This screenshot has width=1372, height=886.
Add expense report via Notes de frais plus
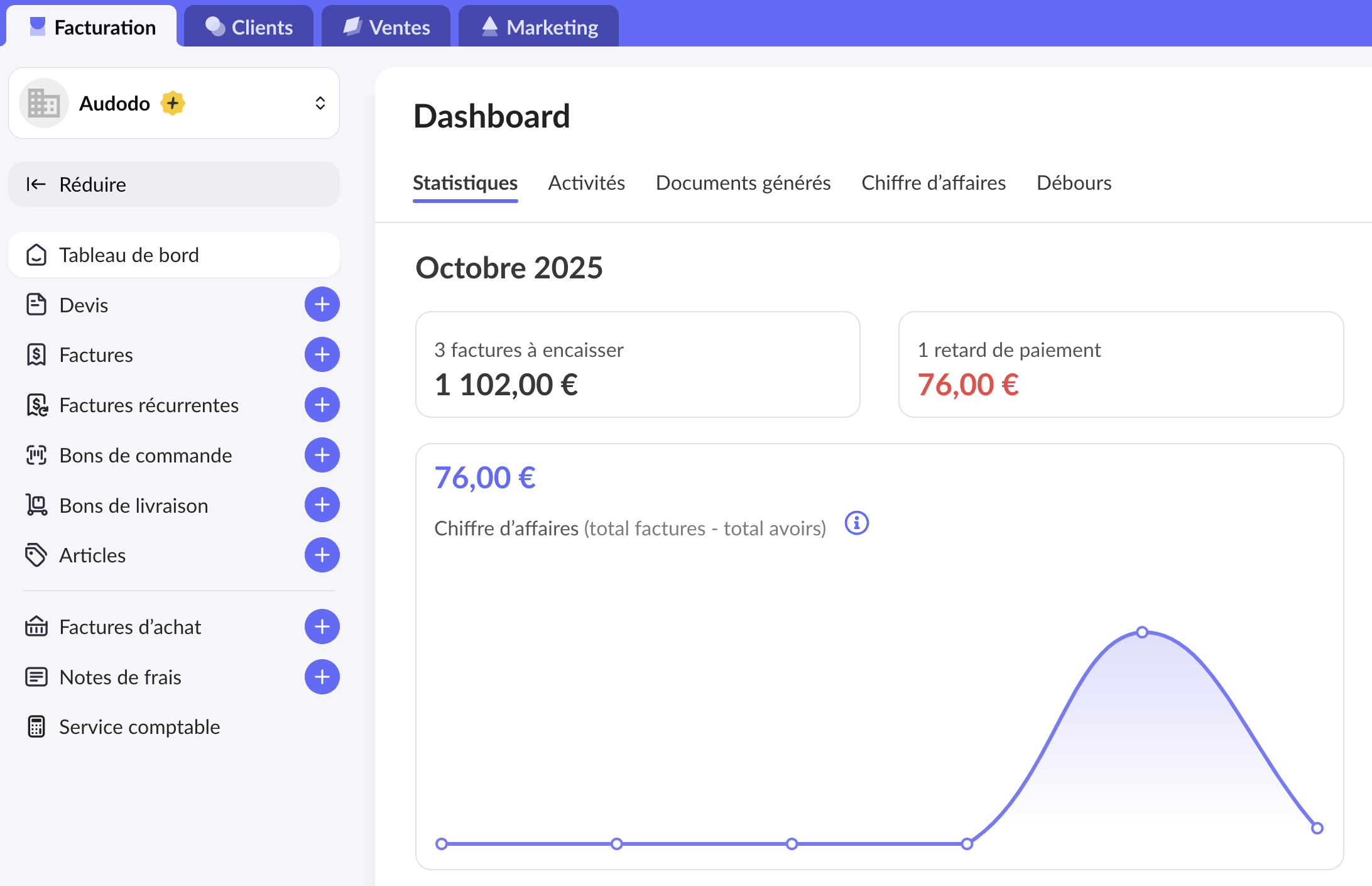pyautogui.click(x=322, y=677)
